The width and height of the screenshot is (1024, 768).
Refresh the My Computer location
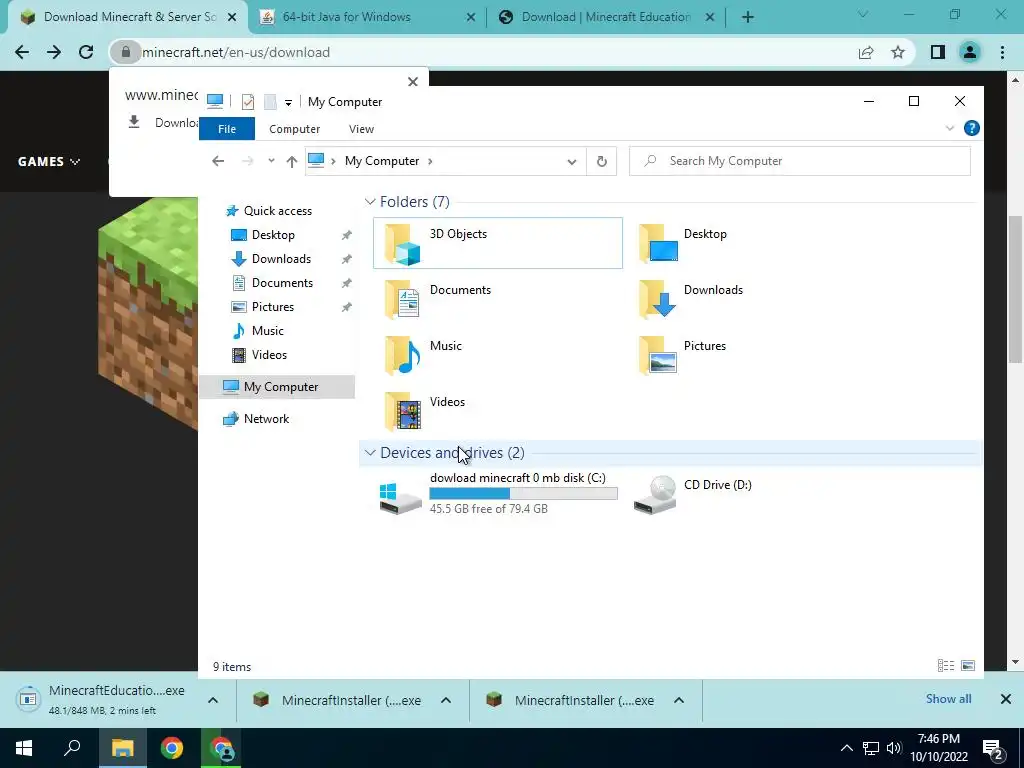tap(601, 161)
